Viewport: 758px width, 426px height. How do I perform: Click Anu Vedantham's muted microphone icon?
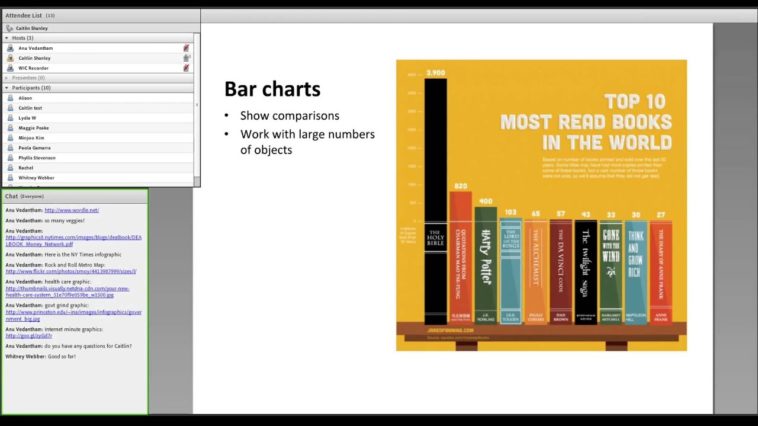tap(186, 48)
